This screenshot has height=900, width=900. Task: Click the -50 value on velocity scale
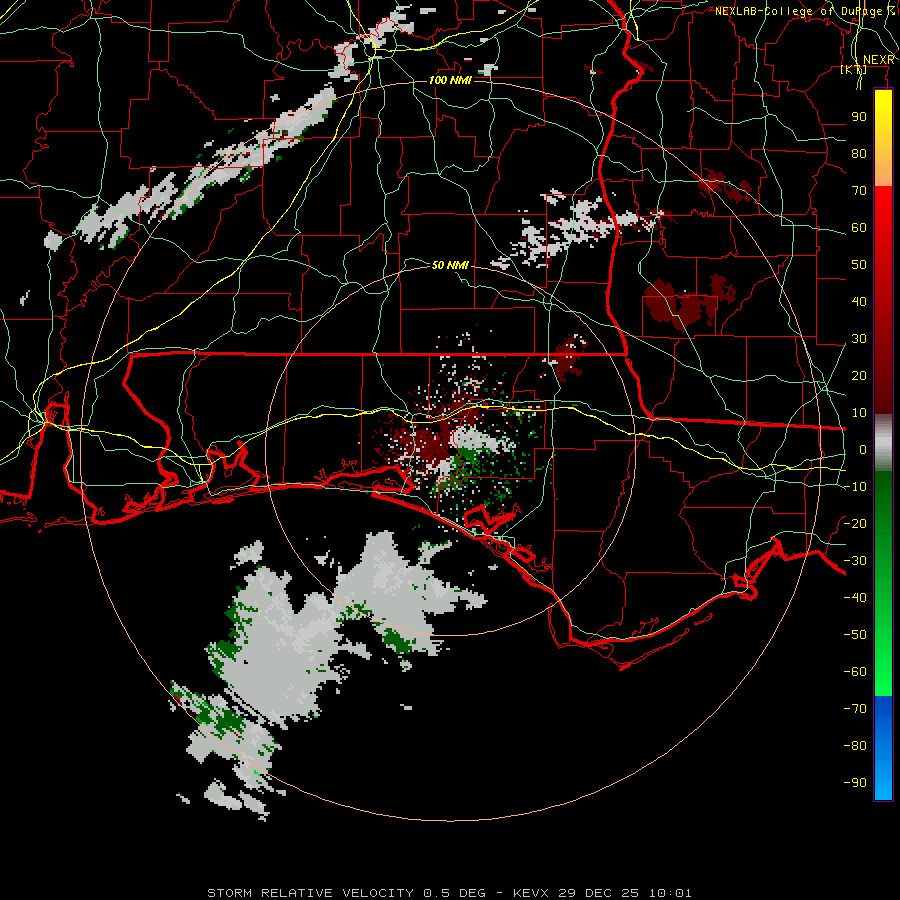click(855, 634)
